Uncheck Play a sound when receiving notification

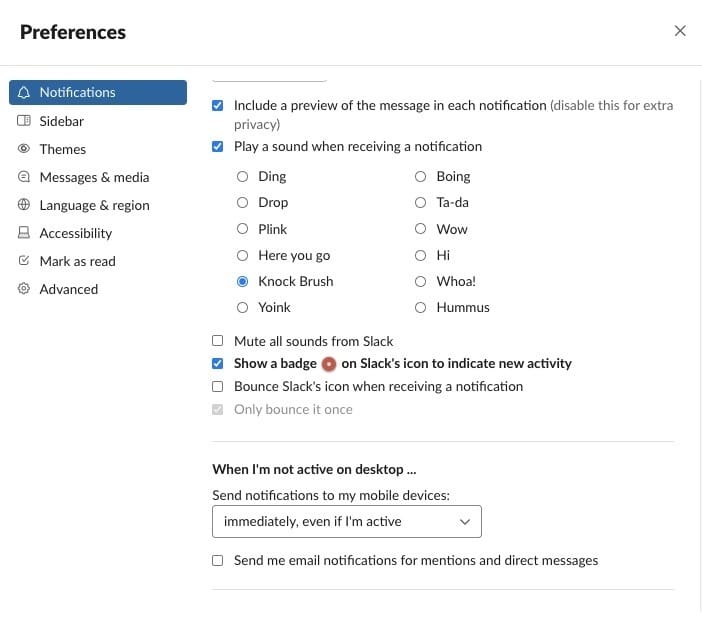click(x=218, y=146)
